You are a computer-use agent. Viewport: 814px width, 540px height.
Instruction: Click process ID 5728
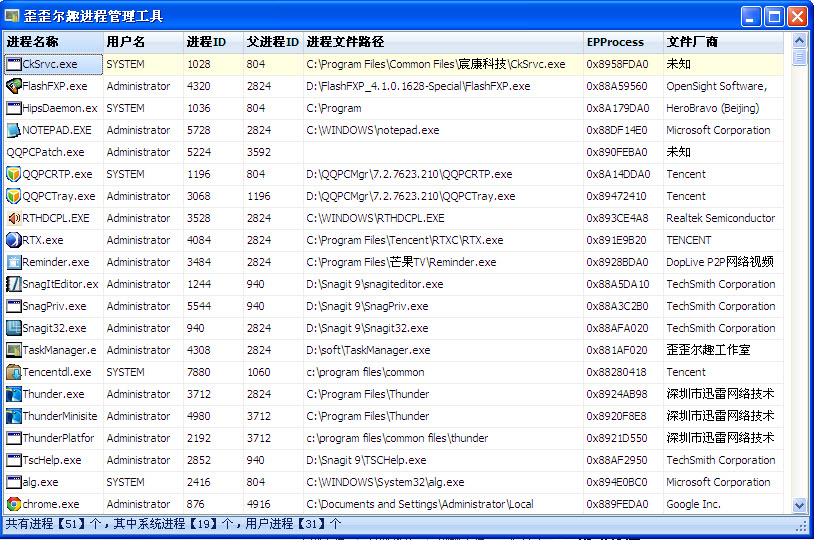click(x=199, y=130)
